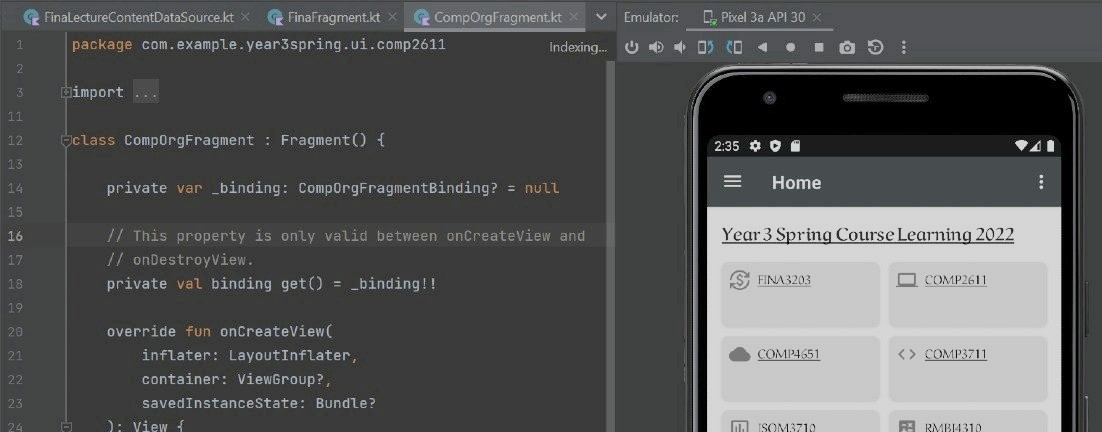Open the COMP2611 course link
1102x432 pixels.
point(955,280)
